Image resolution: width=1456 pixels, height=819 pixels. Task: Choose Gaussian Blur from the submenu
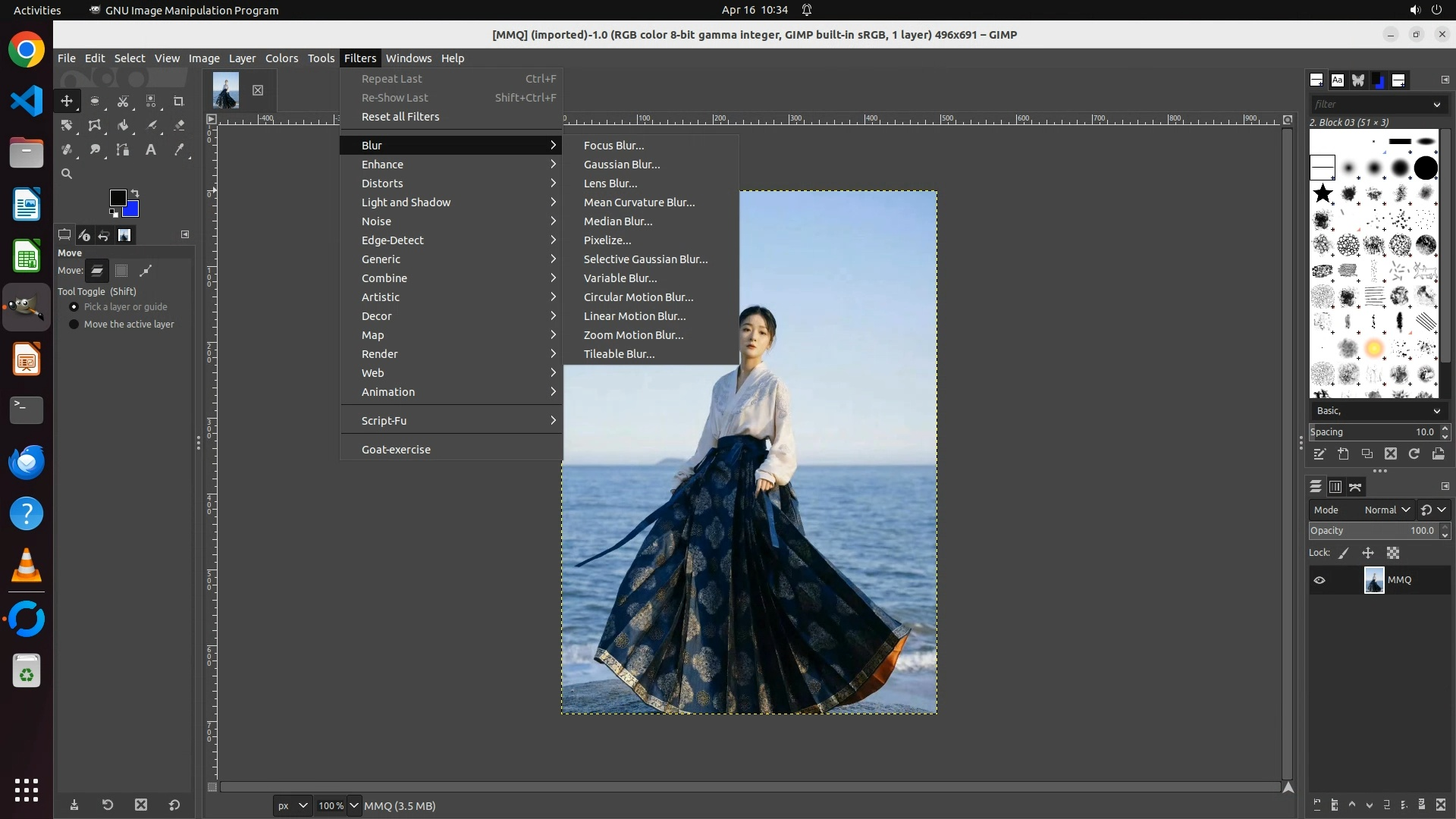click(x=621, y=165)
